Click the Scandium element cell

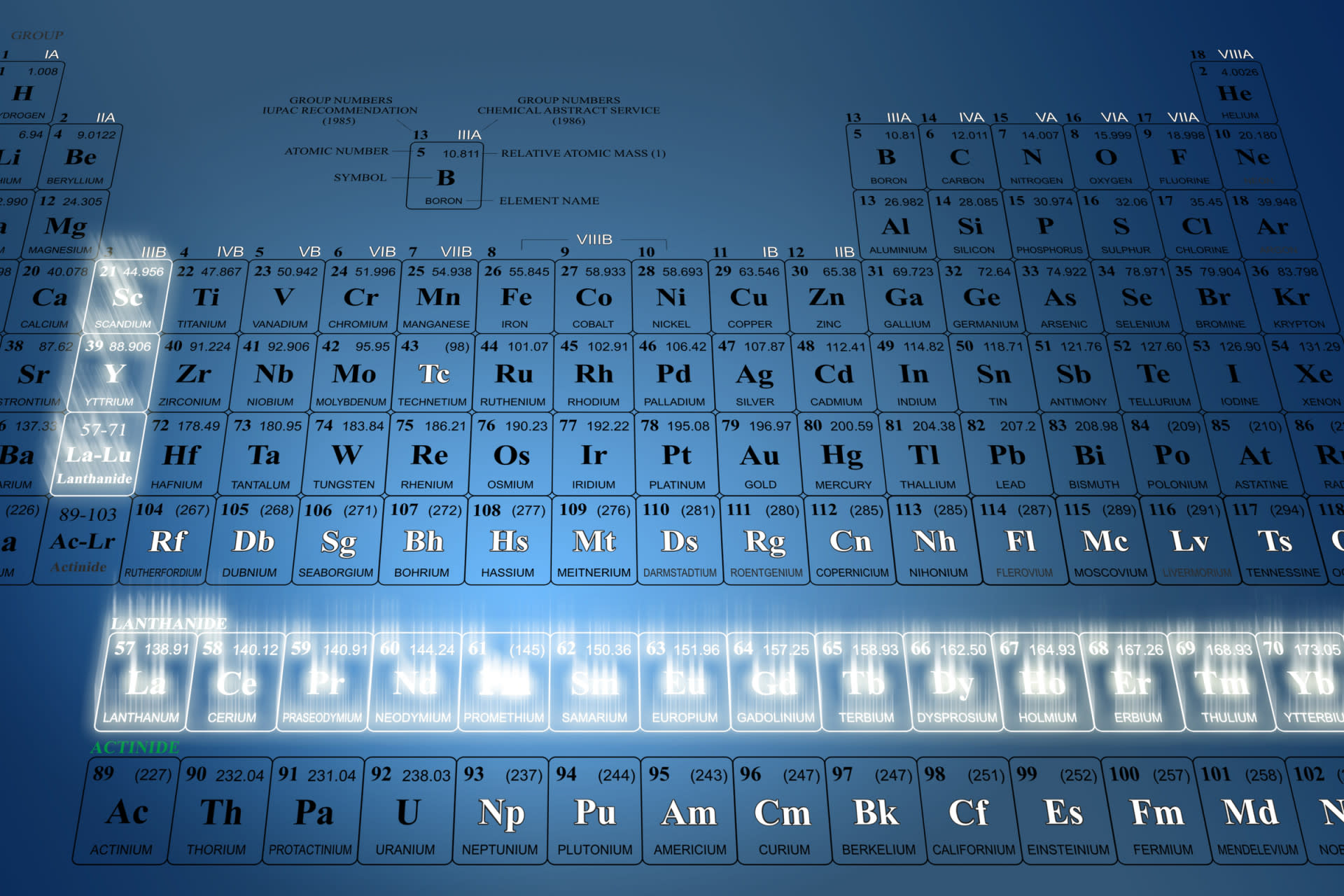pos(127,297)
